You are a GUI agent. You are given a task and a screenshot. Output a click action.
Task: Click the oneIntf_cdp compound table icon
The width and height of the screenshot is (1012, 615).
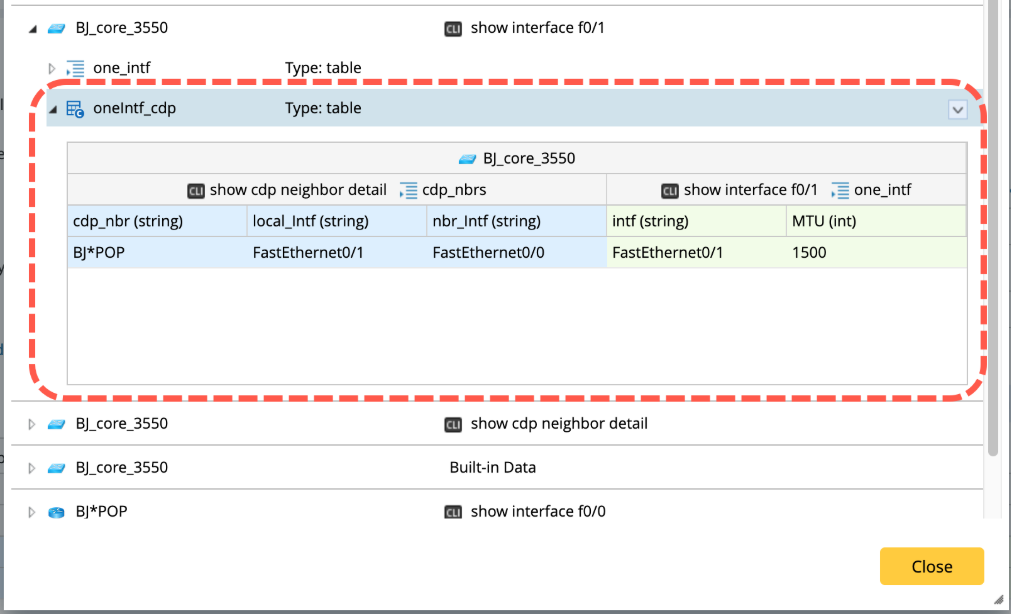75,109
